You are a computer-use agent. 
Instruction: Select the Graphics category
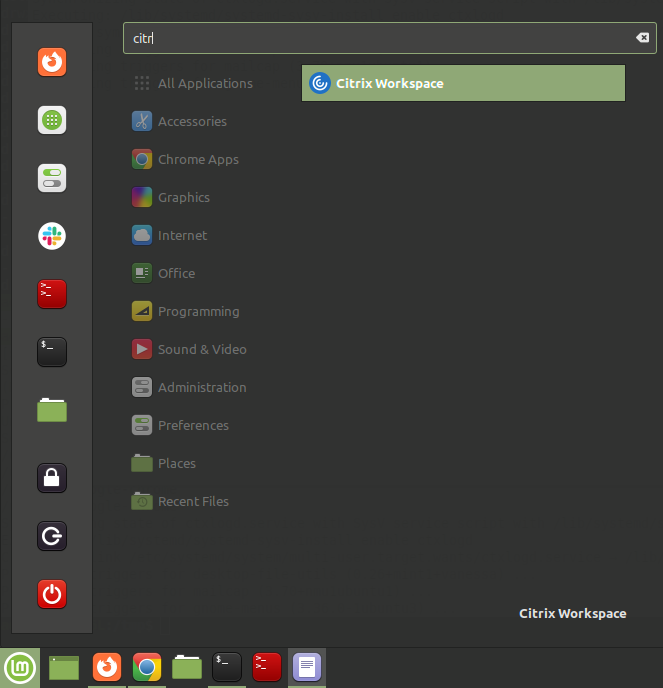pyautogui.click(x=171, y=197)
